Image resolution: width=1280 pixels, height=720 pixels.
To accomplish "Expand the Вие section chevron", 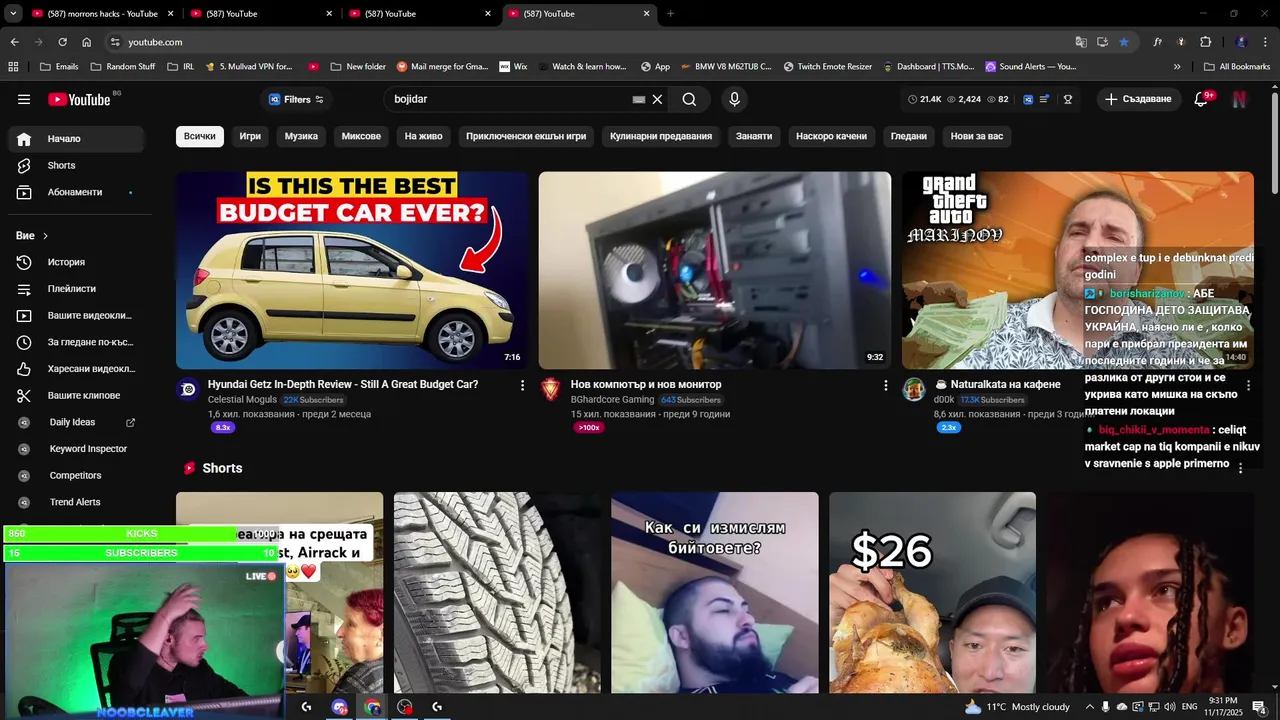I will [45, 236].
